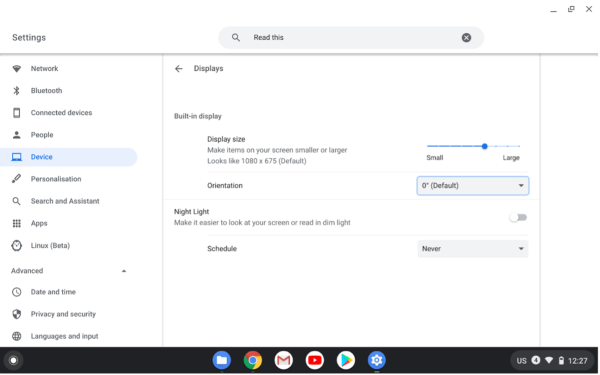Click the Linux (Beta) penguin icon

(x=16, y=245)
